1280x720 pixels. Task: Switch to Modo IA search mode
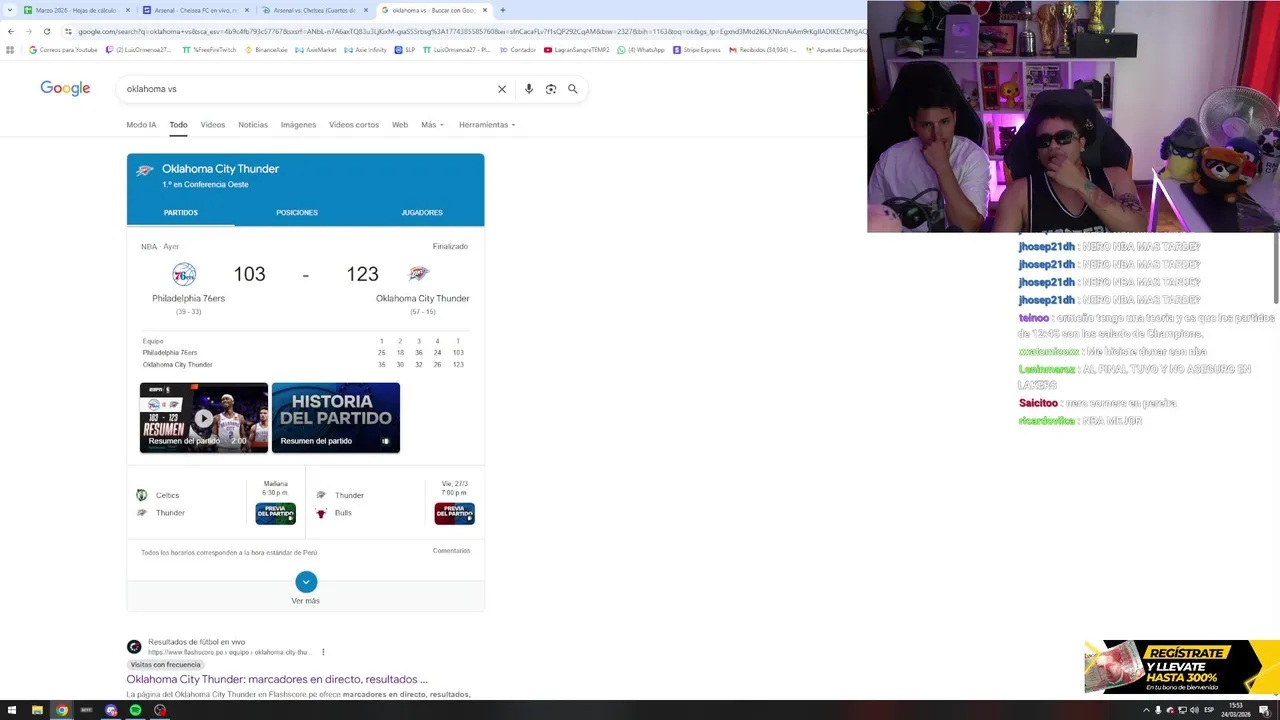(141, 125)
